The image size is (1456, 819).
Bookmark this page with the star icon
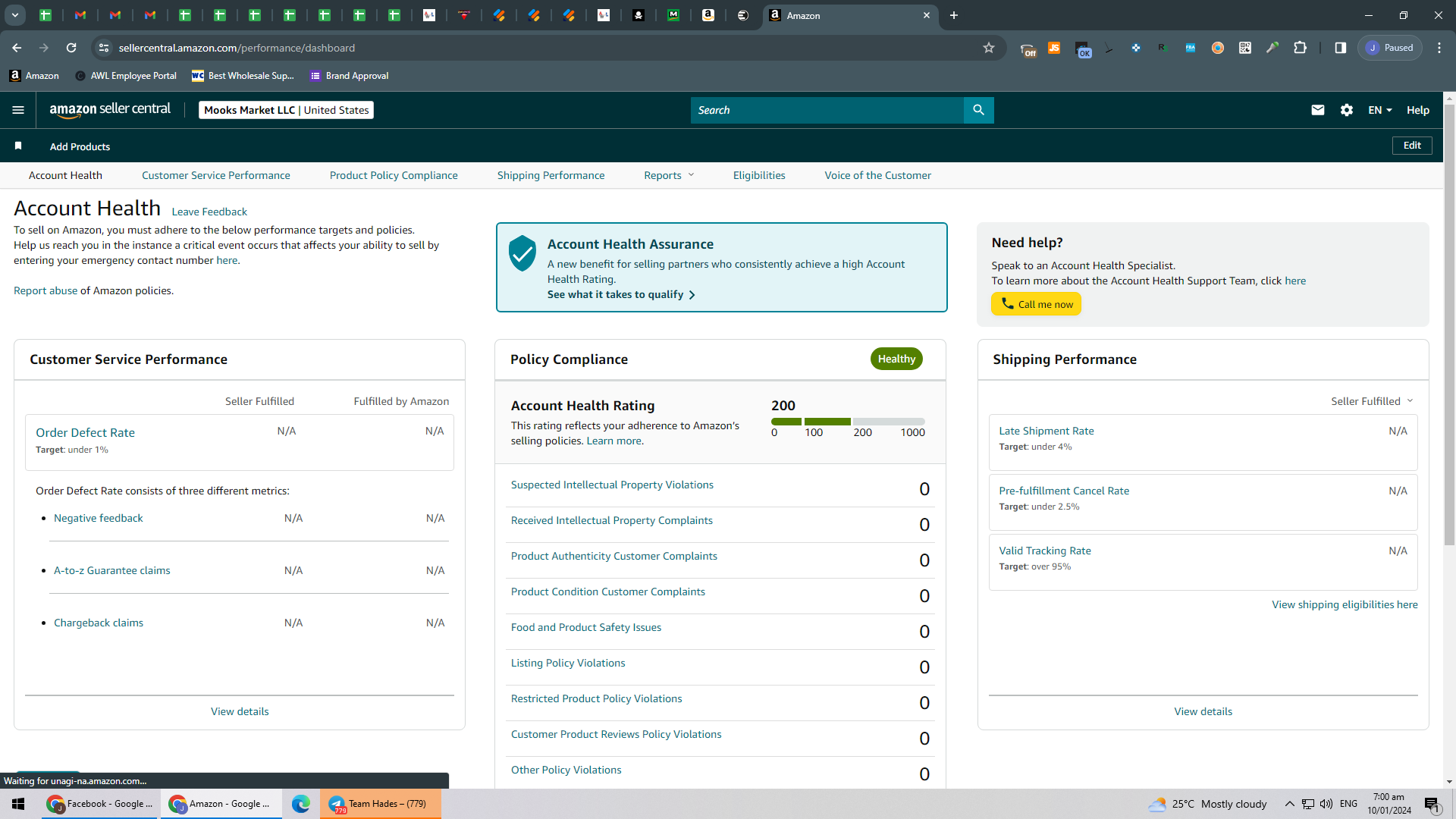[989, 48]
